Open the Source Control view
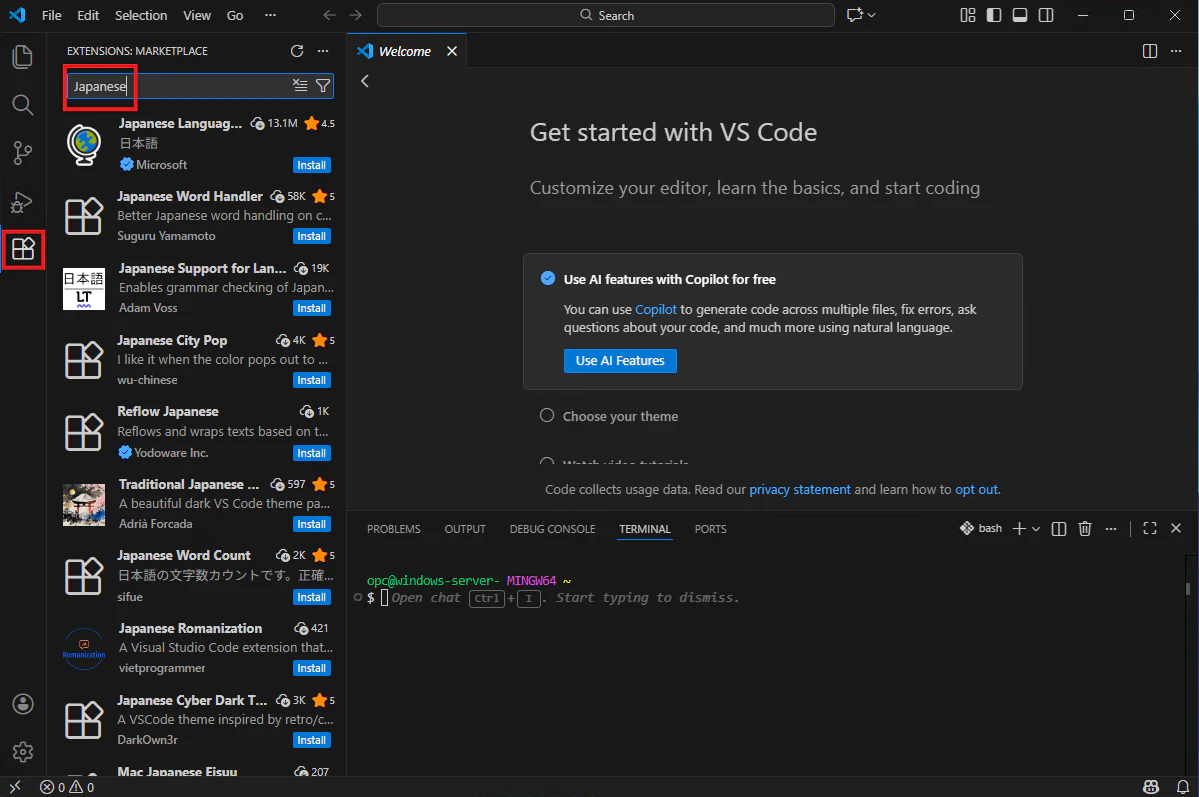Viewport: 1199px width, 797px height. 23,153
